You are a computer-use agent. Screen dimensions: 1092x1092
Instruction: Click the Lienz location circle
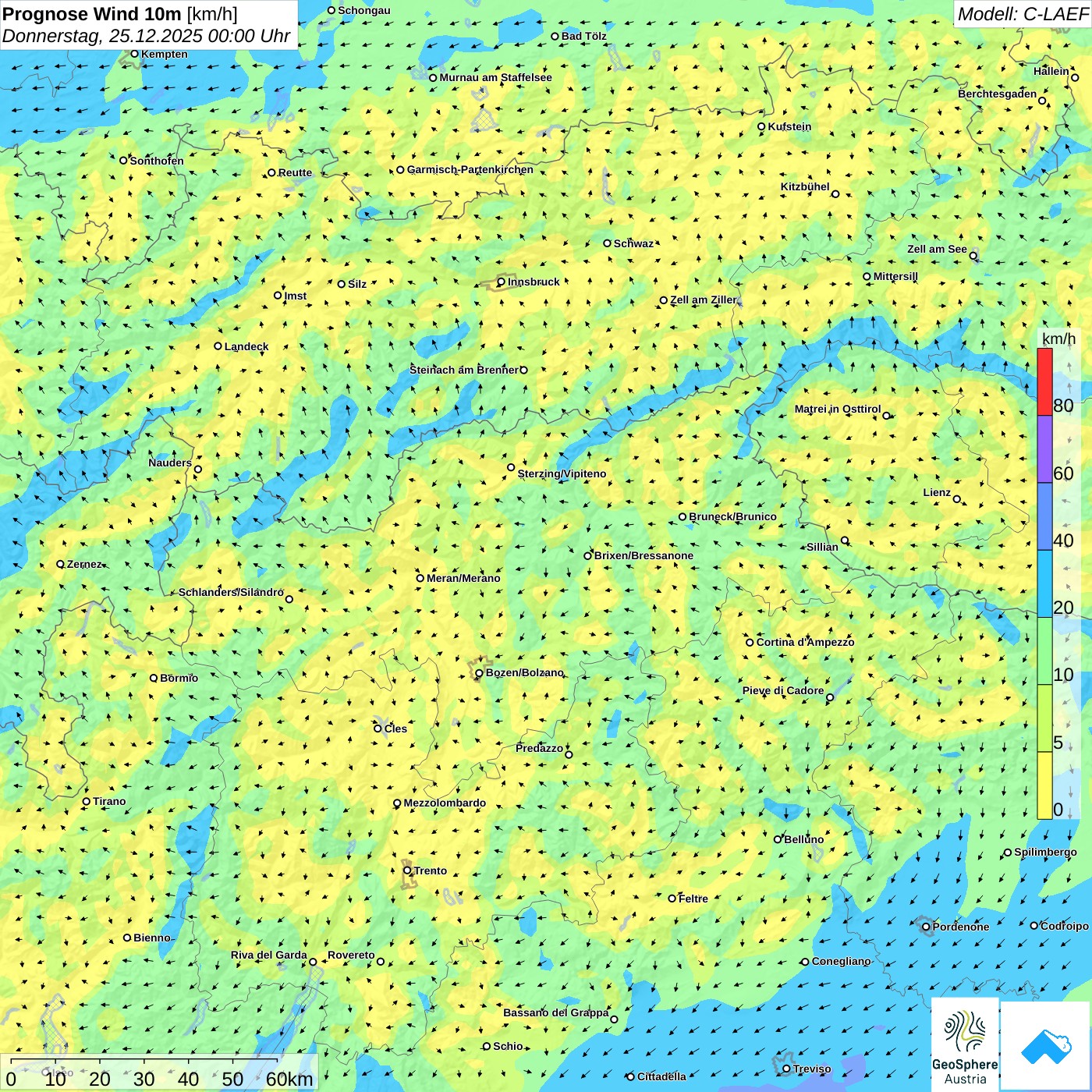tap(957, 499)
